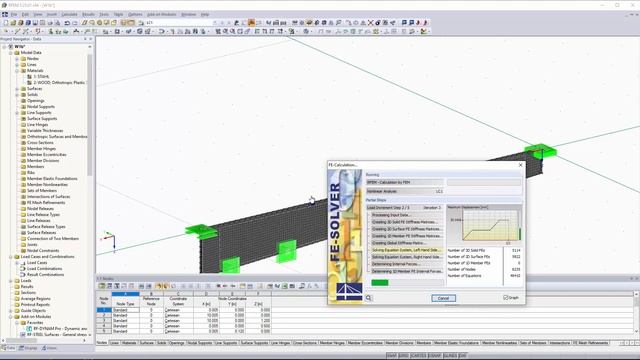Click the Open file toolbar icon

pos(13,23)
